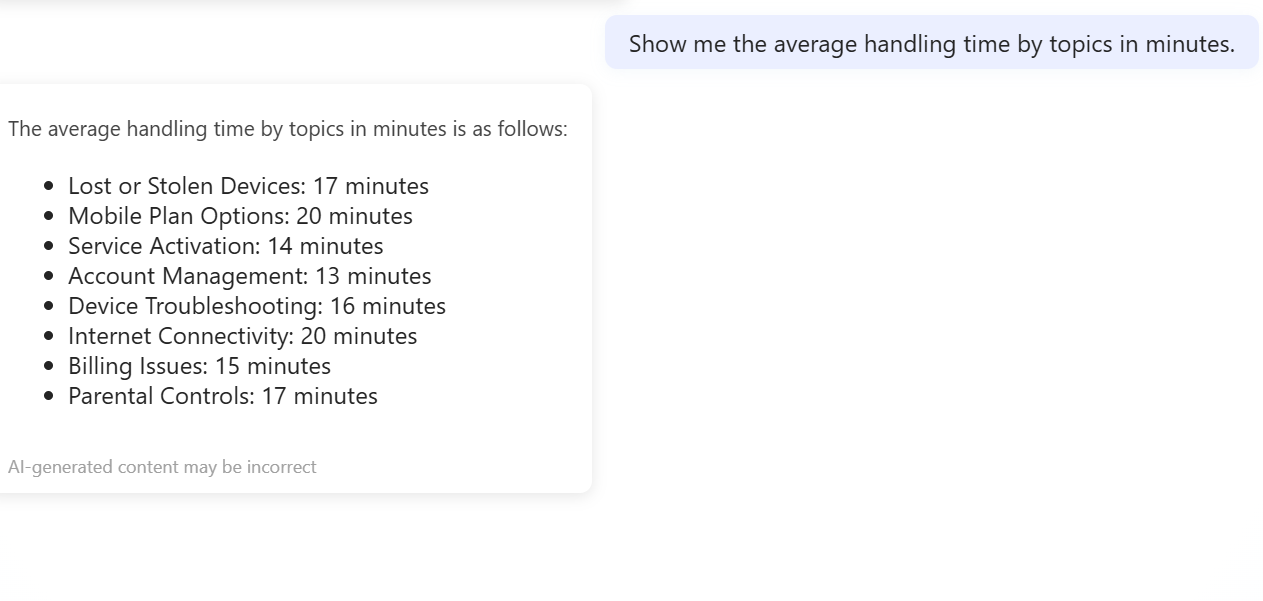
Task: Click the bullet before Lost or Stolen Devices
Action: point(49,186)
